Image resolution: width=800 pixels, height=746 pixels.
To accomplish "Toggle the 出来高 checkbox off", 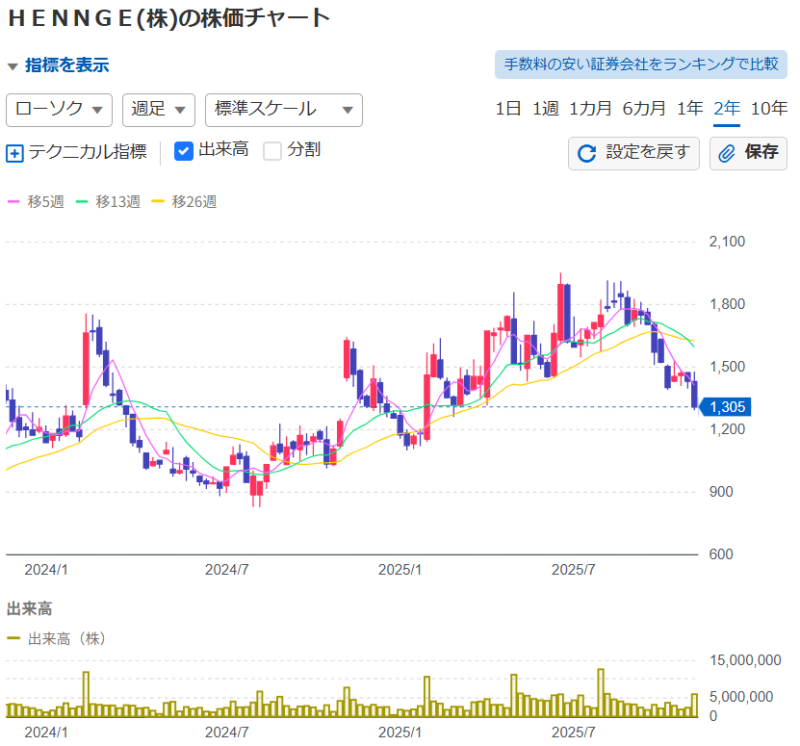I will [183, 151].
